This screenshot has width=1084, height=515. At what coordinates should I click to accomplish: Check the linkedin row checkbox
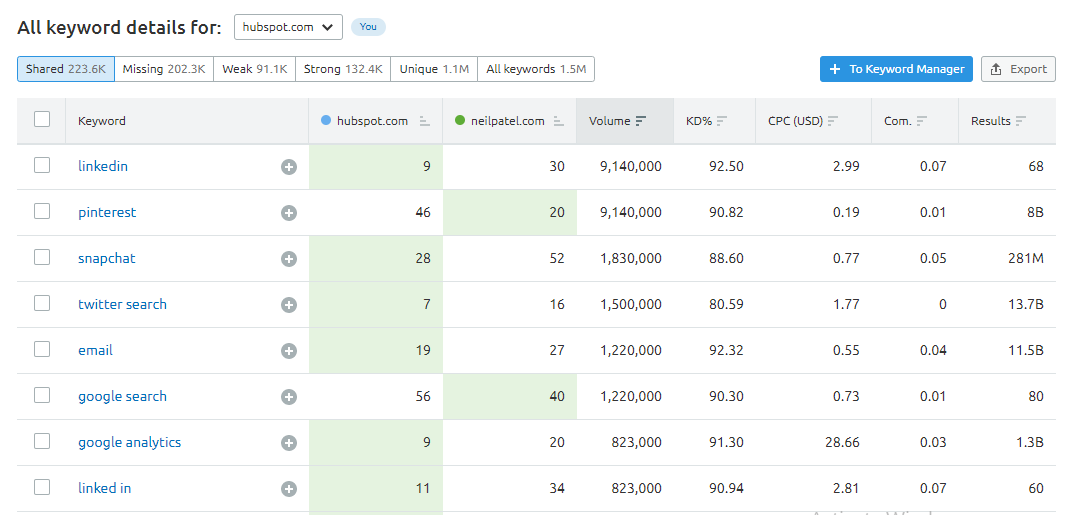(x=42, y=165)
